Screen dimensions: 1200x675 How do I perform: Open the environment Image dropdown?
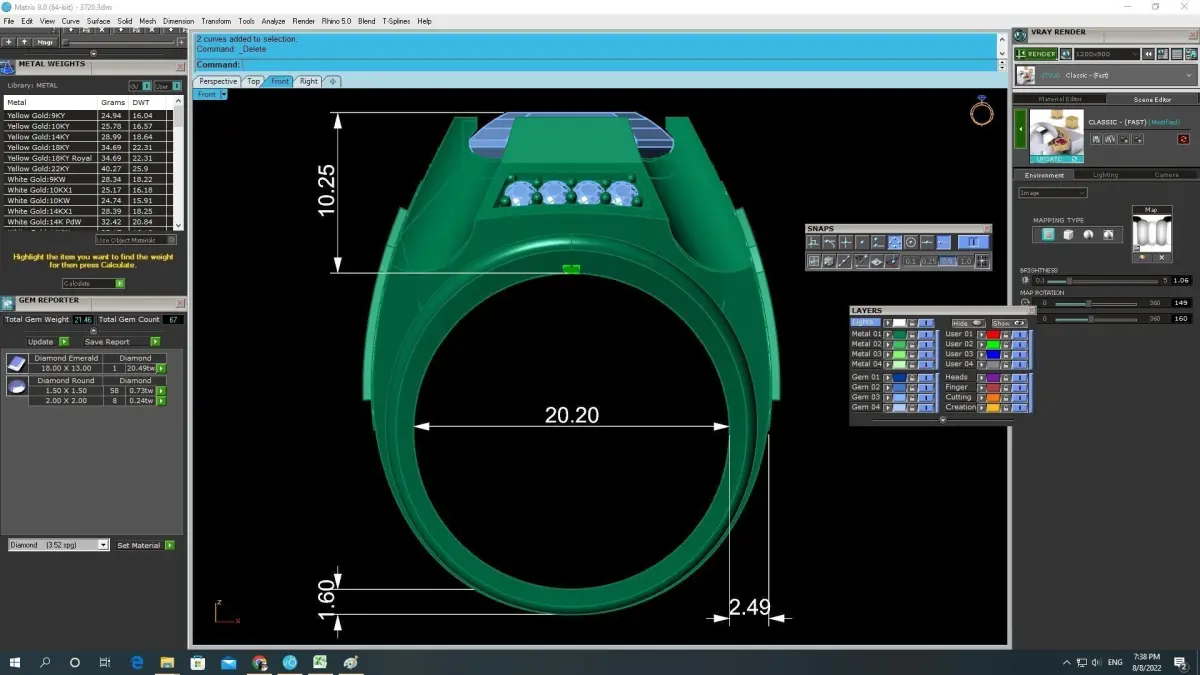(x=1053, y=192)
